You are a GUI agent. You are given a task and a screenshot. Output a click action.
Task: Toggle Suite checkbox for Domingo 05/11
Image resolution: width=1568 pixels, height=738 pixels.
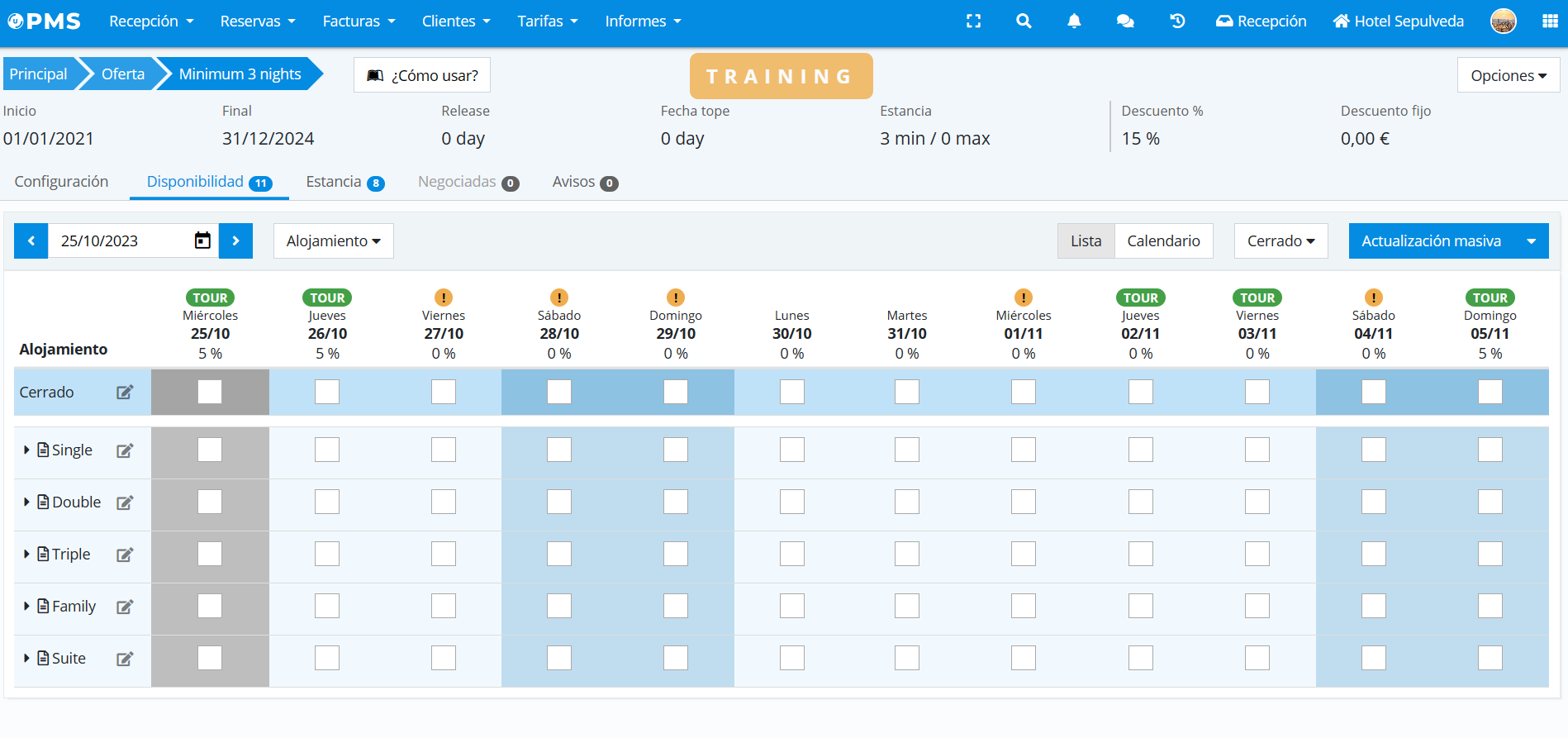click(1490, 658)
